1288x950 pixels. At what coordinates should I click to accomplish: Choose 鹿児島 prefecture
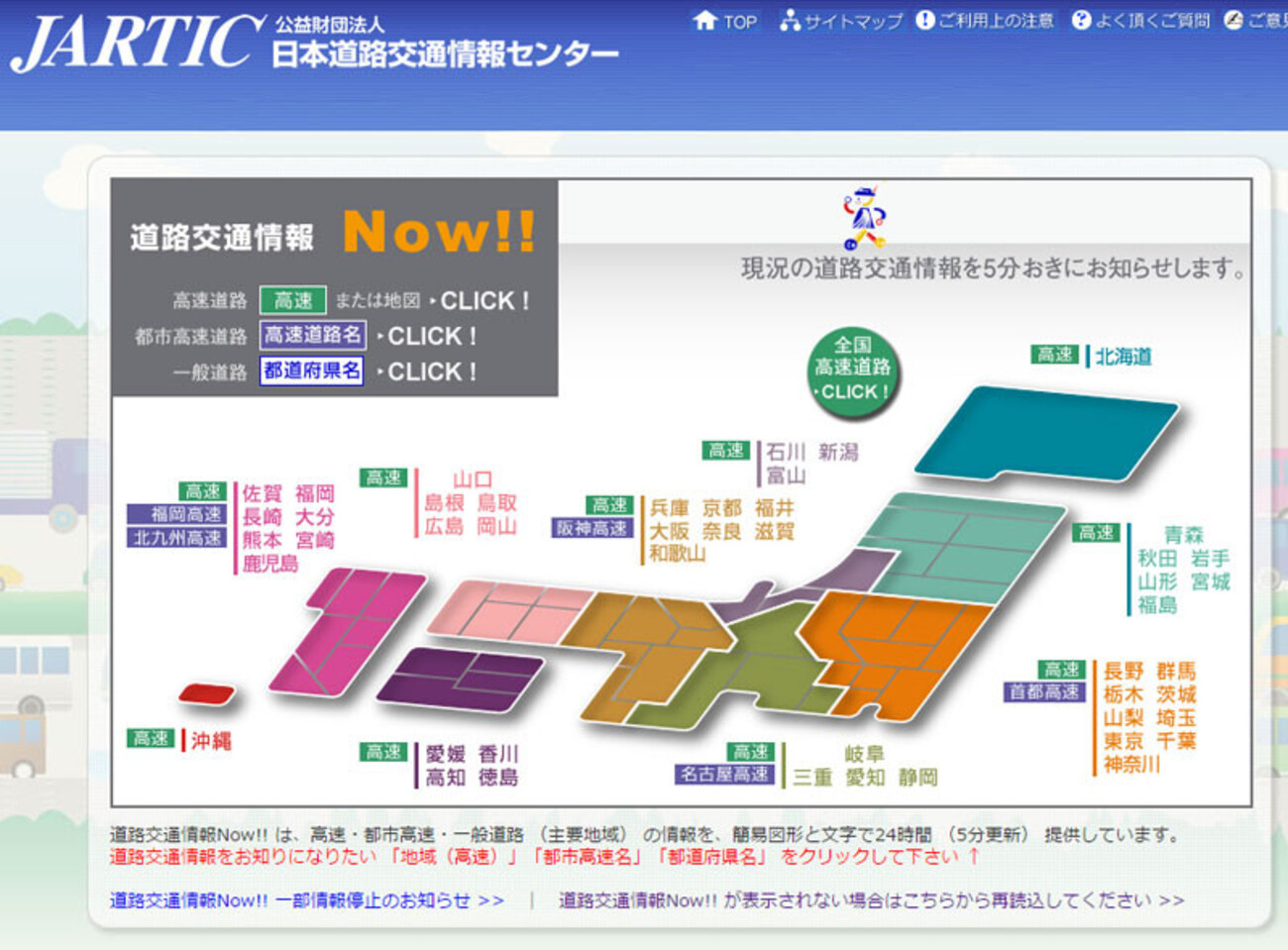point(270,564)
